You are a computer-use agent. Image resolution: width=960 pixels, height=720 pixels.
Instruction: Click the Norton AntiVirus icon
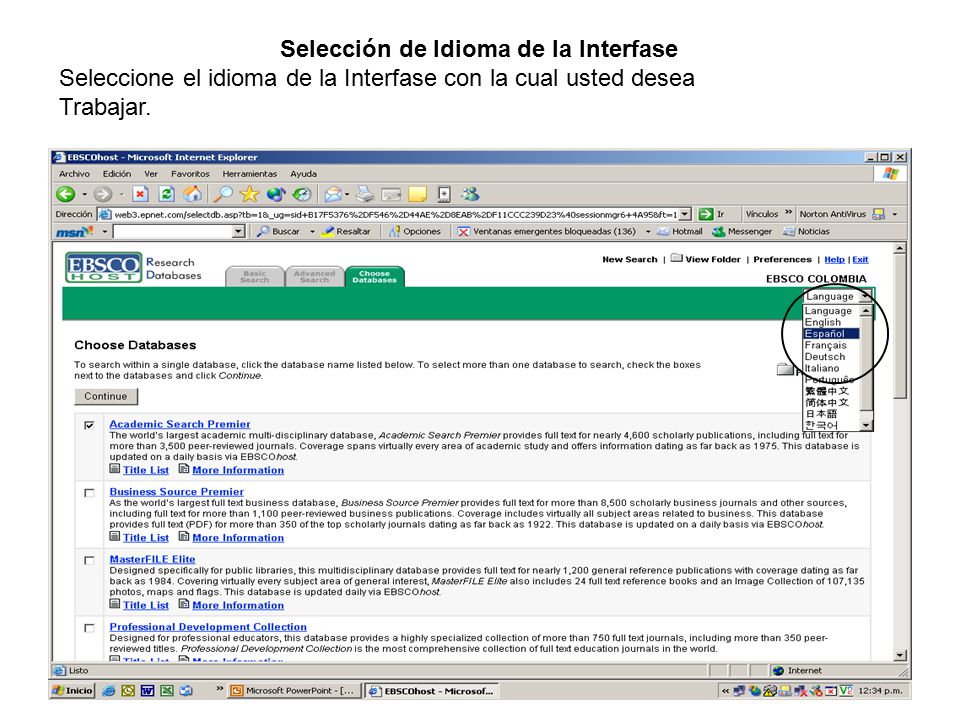pyautogui.click(x=879, y=214)
